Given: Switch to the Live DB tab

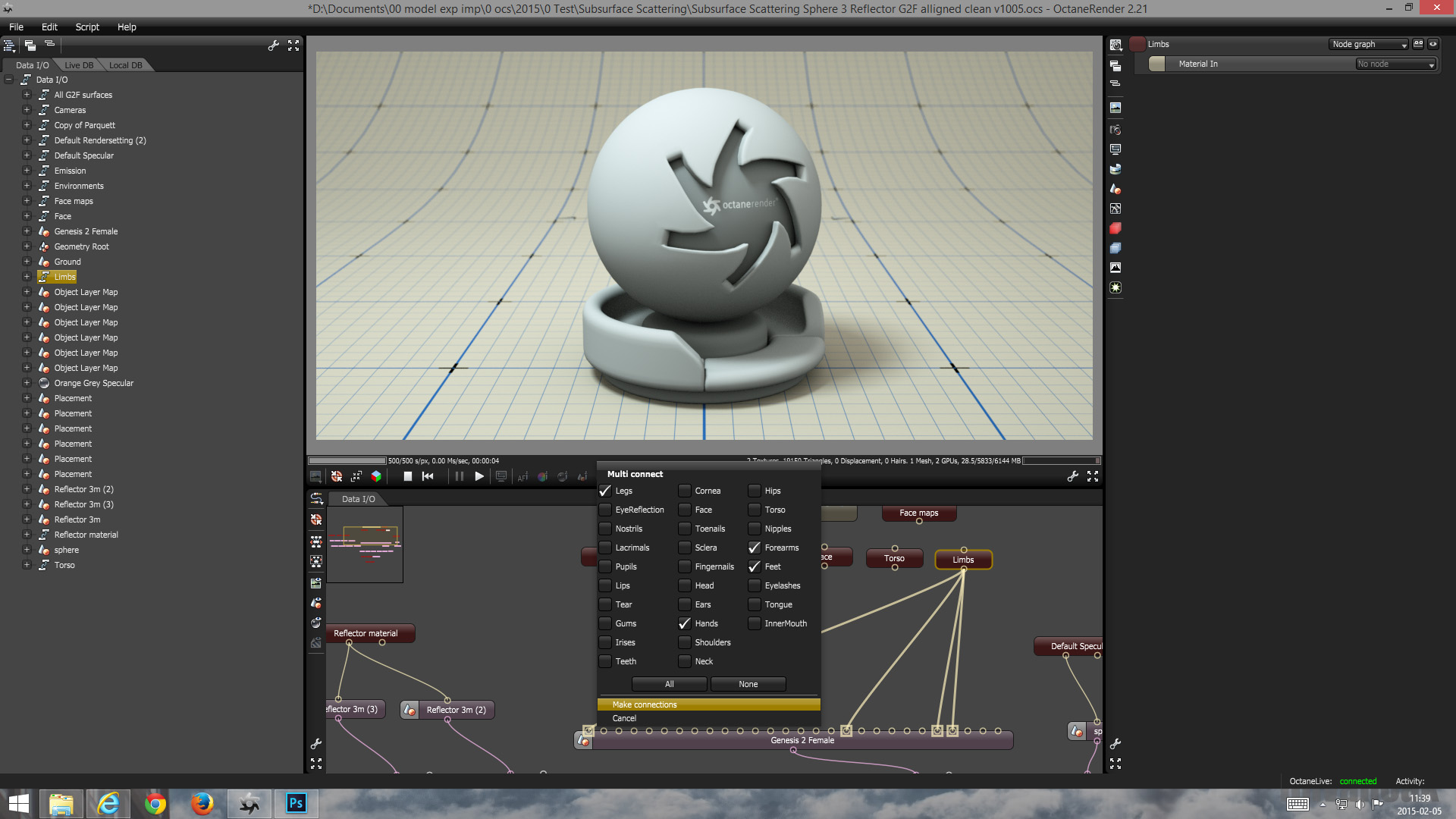Looking at the screenshot, I should click(x=79, y=65).
